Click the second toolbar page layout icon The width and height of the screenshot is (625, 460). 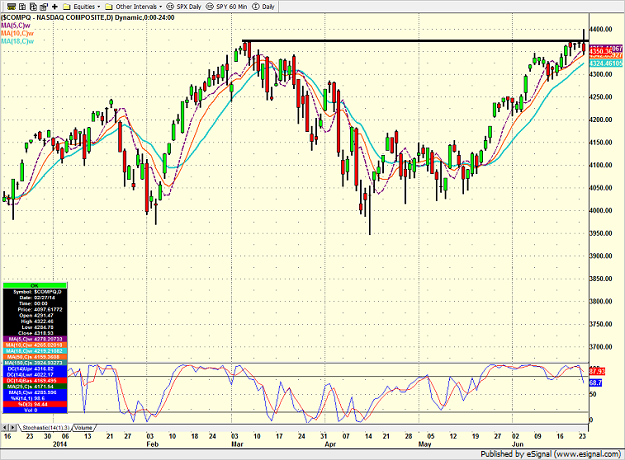point(22,6)
